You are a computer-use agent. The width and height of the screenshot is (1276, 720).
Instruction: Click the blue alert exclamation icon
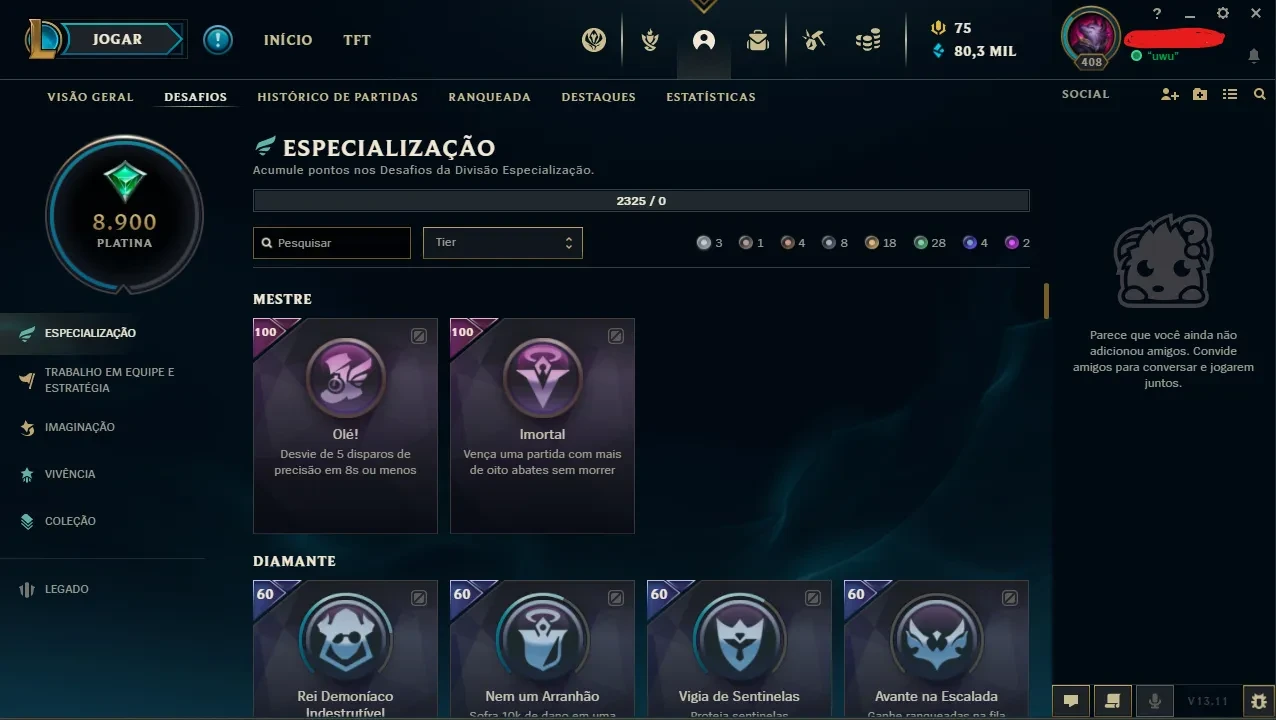218,40
